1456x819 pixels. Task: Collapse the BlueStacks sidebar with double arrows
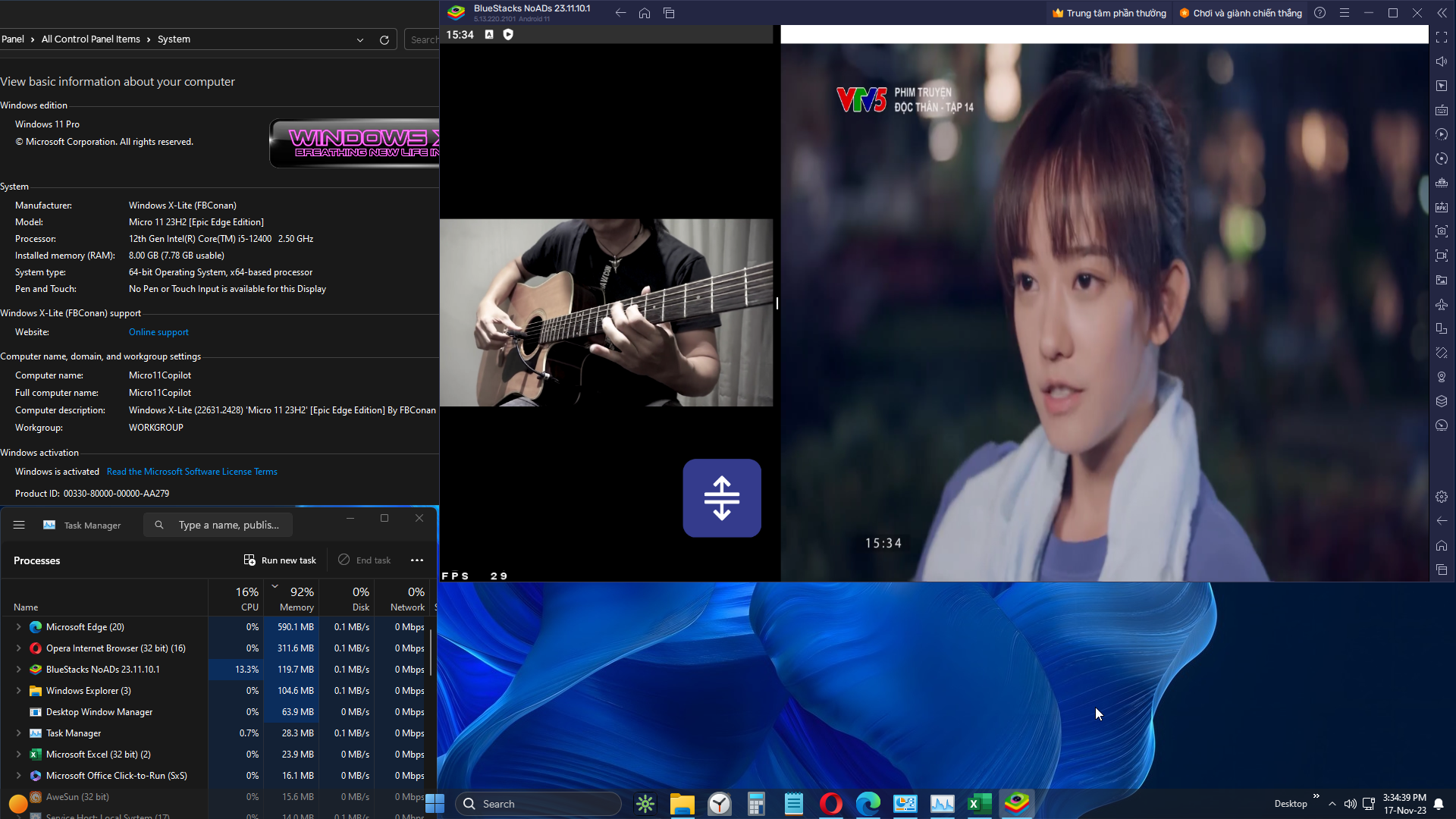coord(1442,13)
